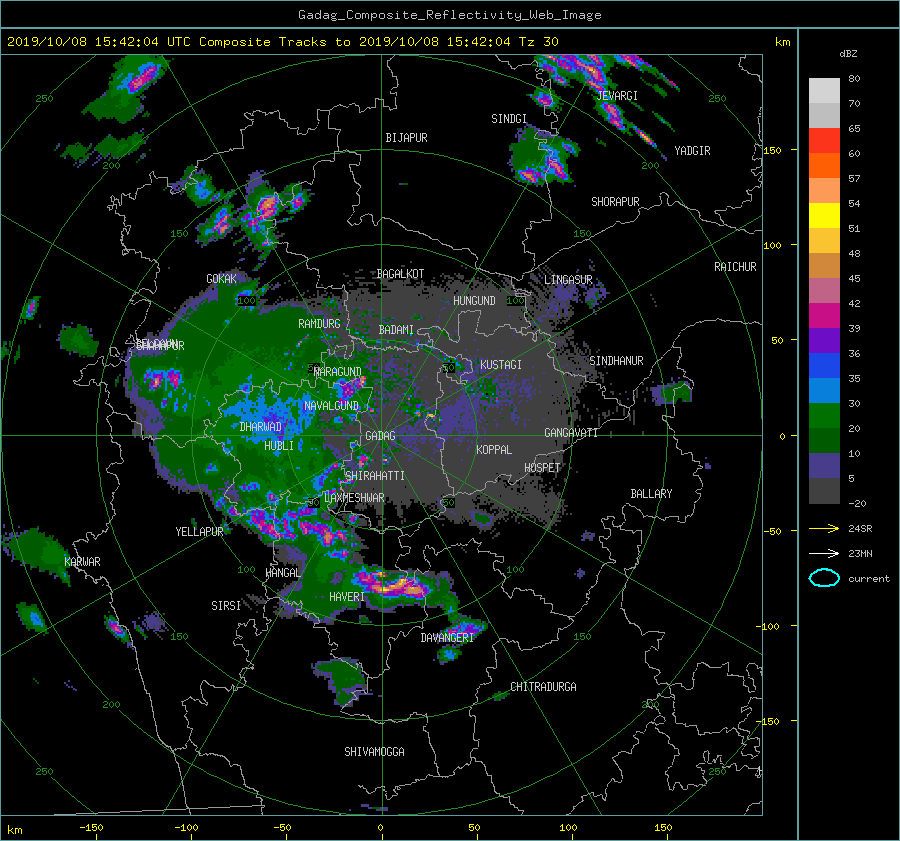Click the BADAMI city label

coord(396,330)
